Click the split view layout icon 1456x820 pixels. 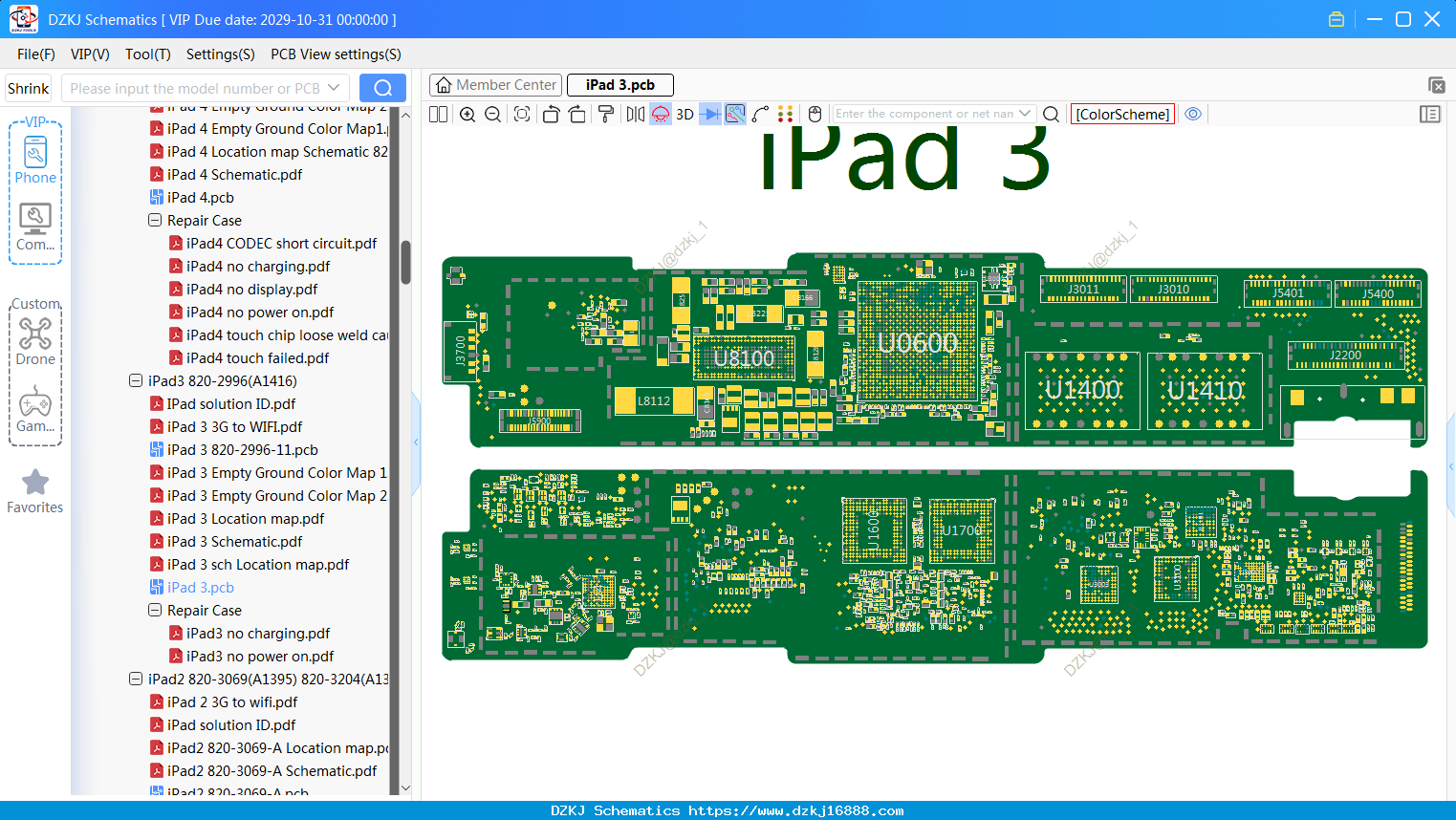439,114
